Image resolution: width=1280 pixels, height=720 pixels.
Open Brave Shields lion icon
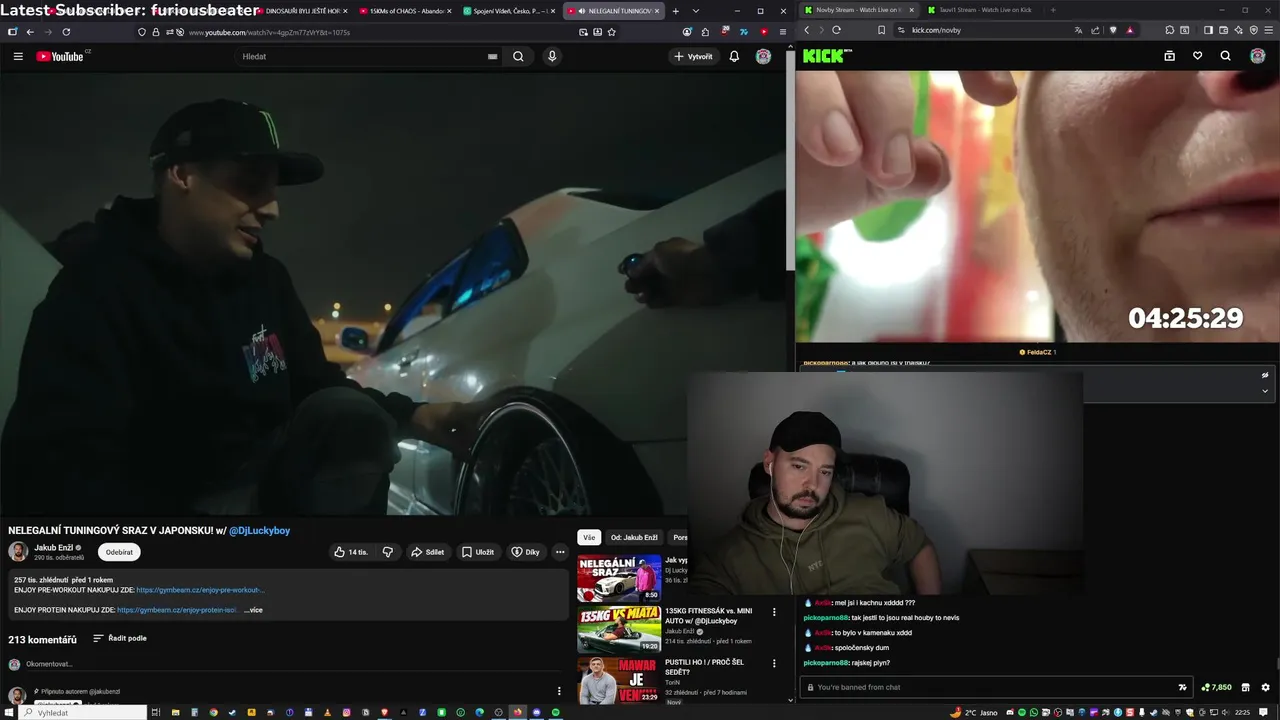point(1113,30)
